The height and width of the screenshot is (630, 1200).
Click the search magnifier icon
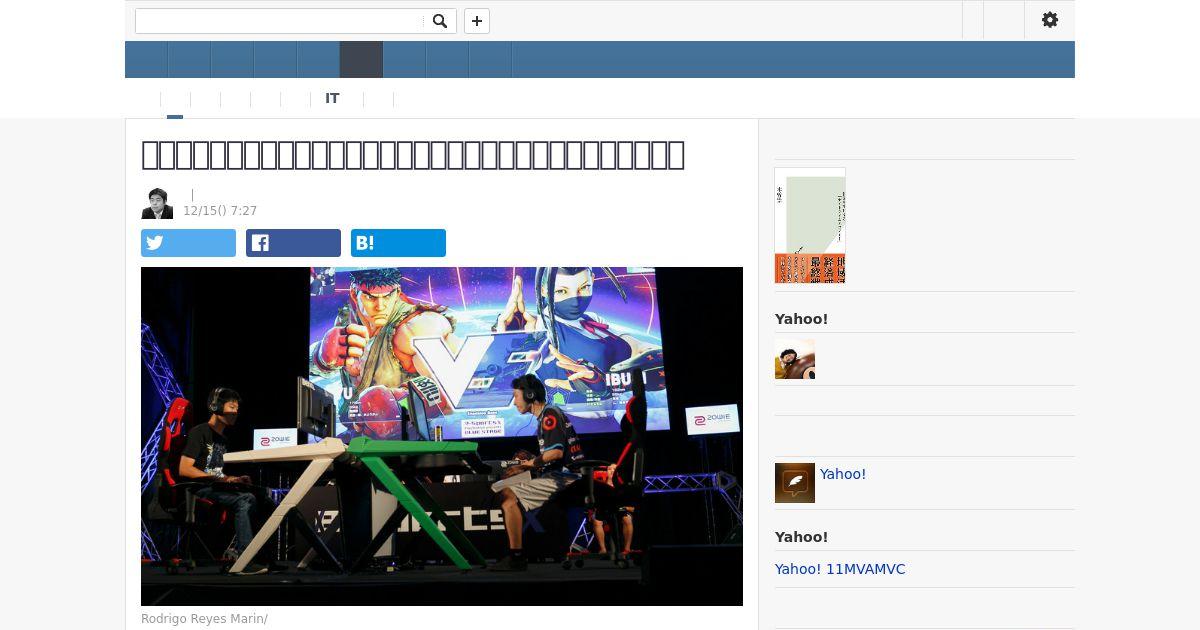440,21
